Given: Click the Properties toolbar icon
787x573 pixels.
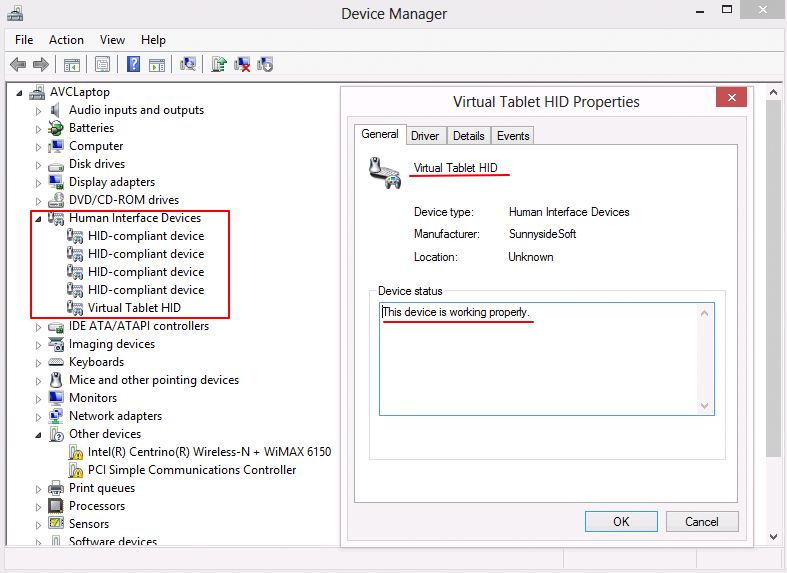Looking at the screenshot, I should coord(102,65).
